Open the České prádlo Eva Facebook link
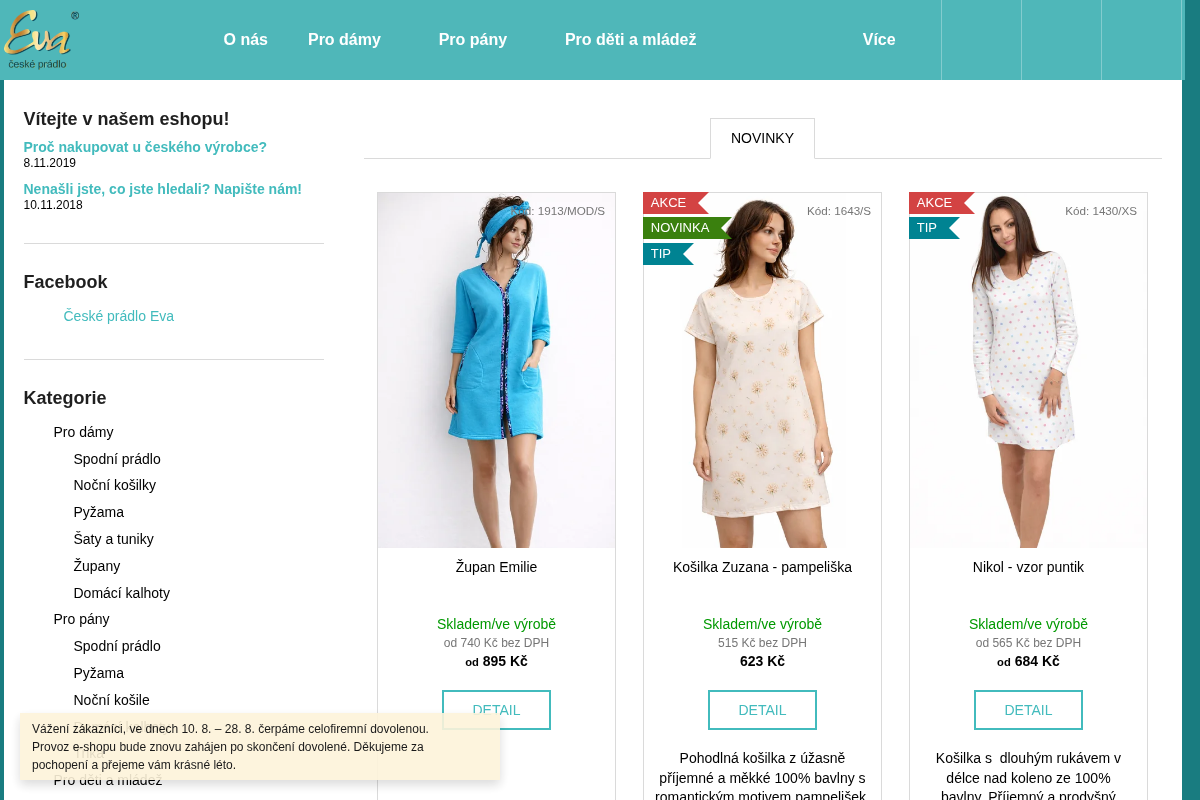The image size is (1200, 800). (118, 316)
